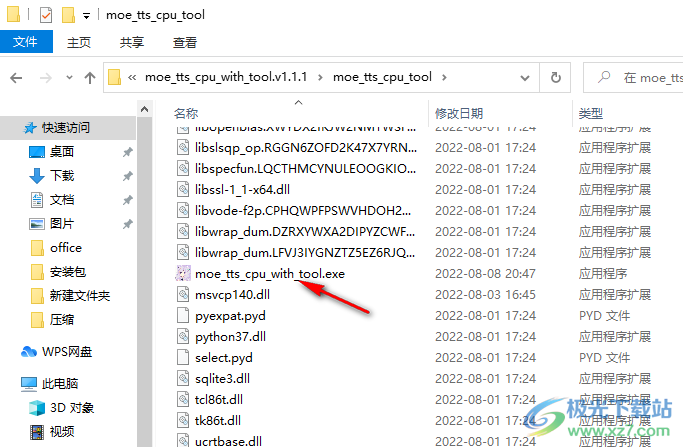Switch to the 查看 ribbon tab
683x447 pixels.
(x=185, y=42)
